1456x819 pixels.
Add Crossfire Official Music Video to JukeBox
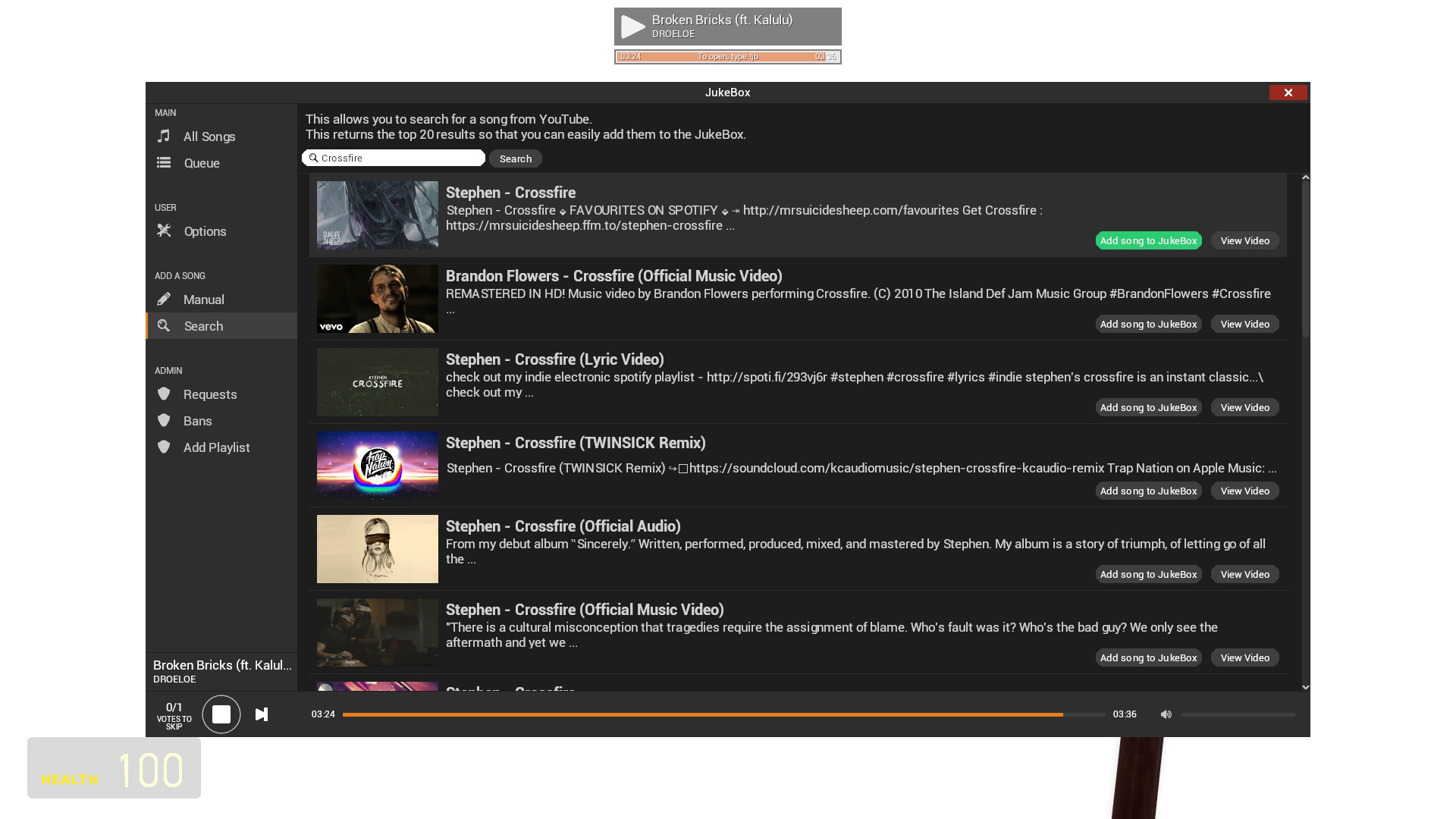tap(1148, 657)
